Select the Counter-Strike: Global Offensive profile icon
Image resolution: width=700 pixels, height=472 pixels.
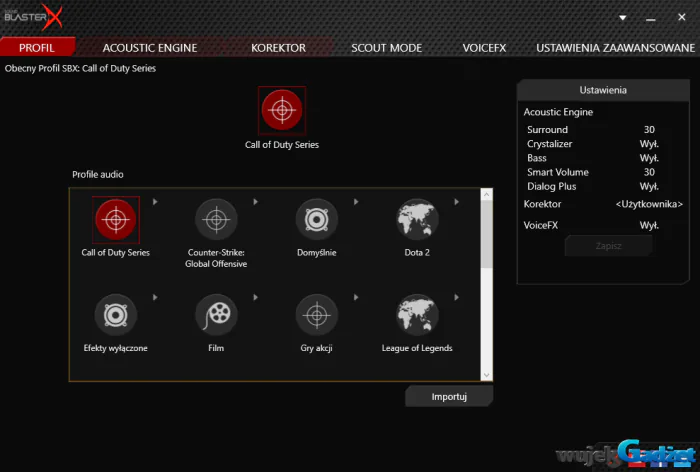click(216, 220)
